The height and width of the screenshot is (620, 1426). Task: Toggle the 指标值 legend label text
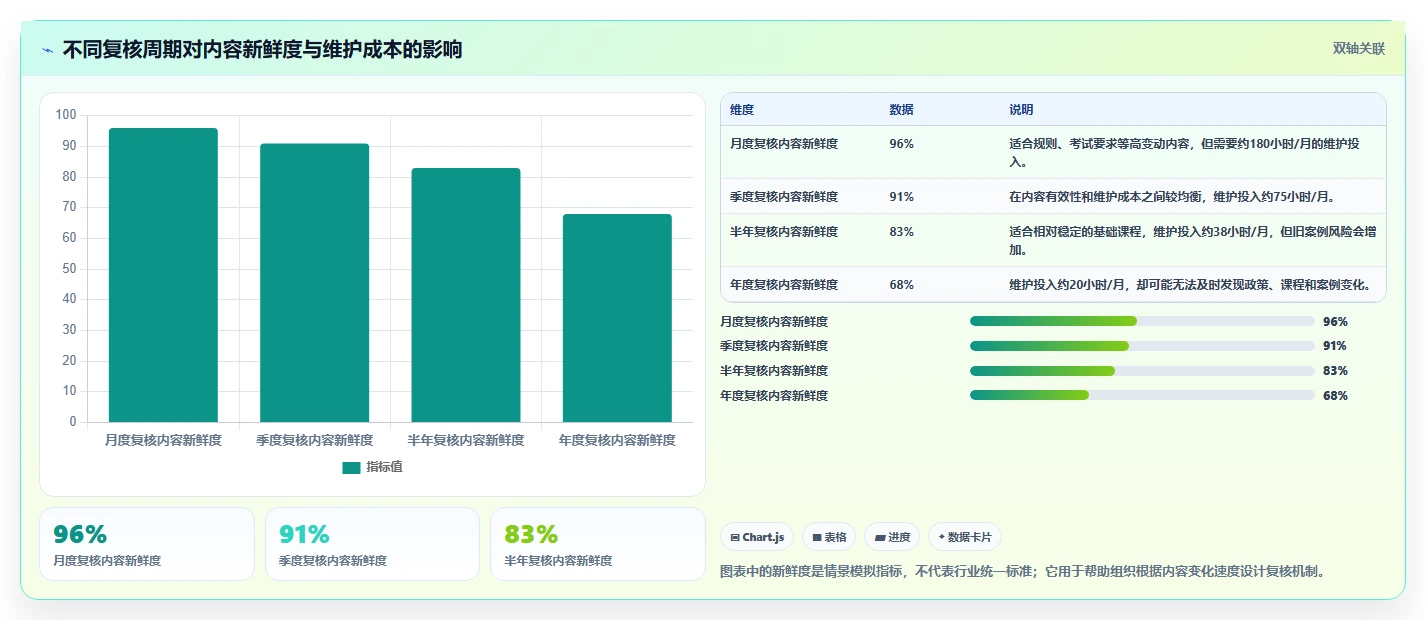(384, 467)
